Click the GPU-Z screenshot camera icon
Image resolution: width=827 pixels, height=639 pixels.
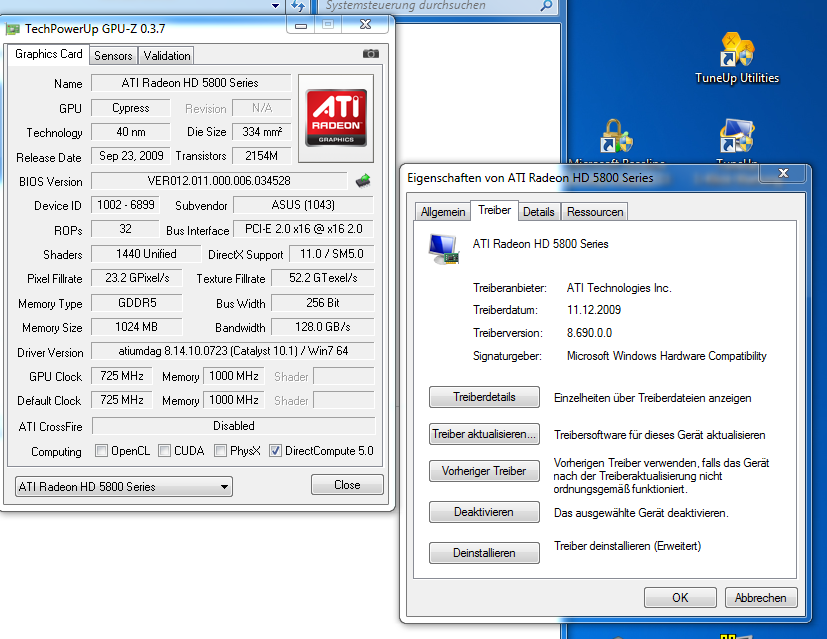point(371,54)
